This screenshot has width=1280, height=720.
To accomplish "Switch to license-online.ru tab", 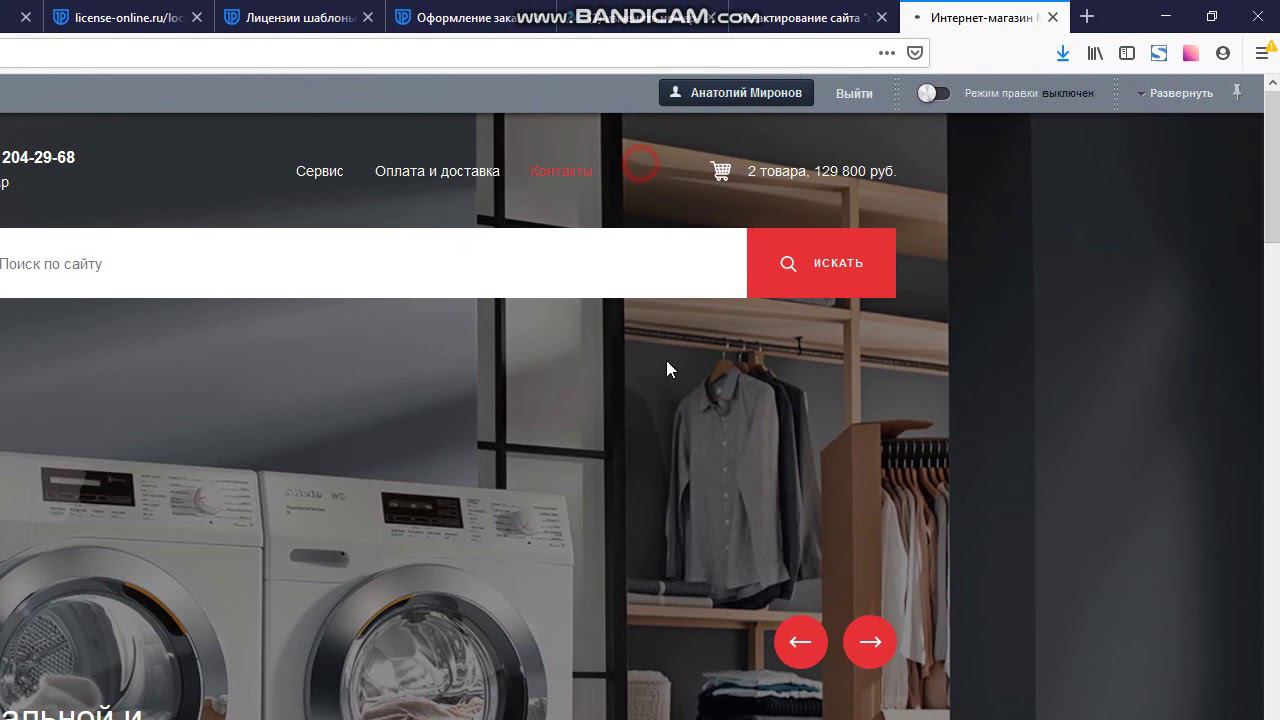I will tap(128, 17).
